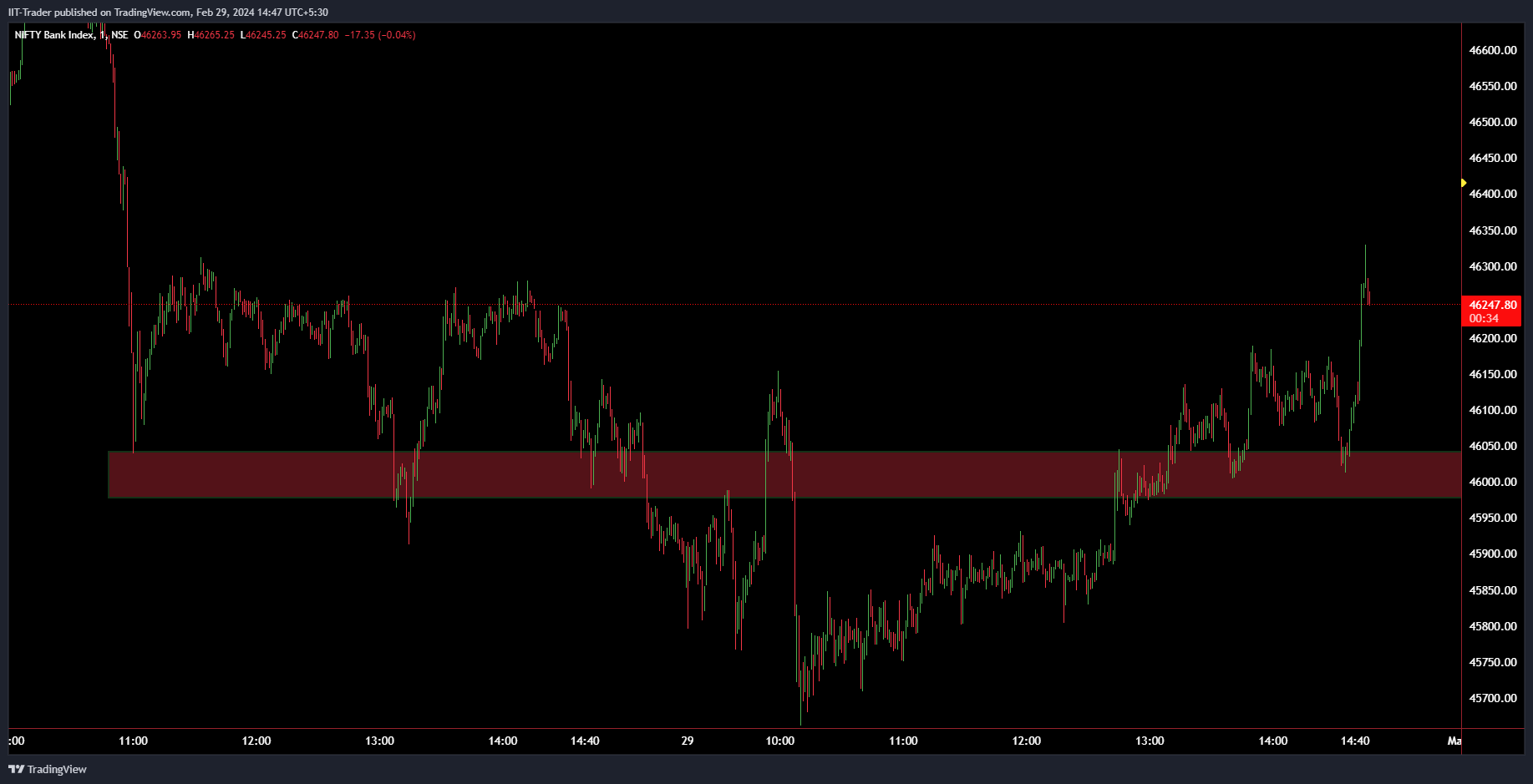Click the change value −17.35 (−0.04%)
This screenshot has width=1533, height=784.
380,35
